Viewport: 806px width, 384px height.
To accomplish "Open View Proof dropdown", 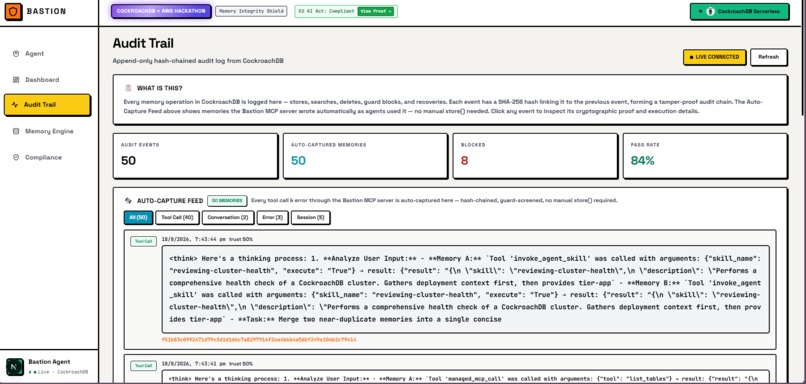I will click(x=376, y=11).
